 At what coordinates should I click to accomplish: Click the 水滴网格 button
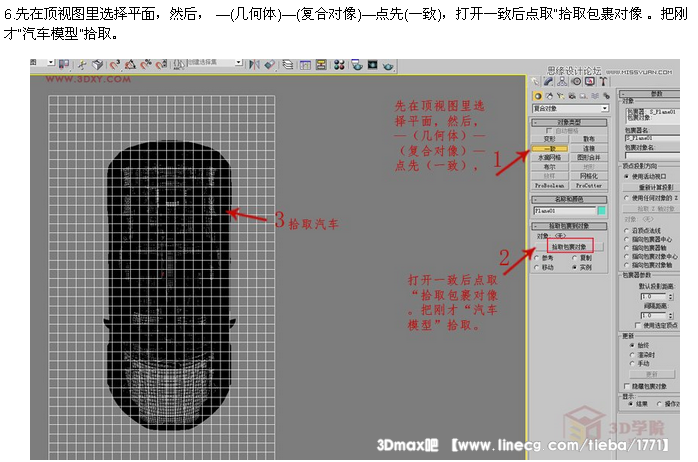549,158
